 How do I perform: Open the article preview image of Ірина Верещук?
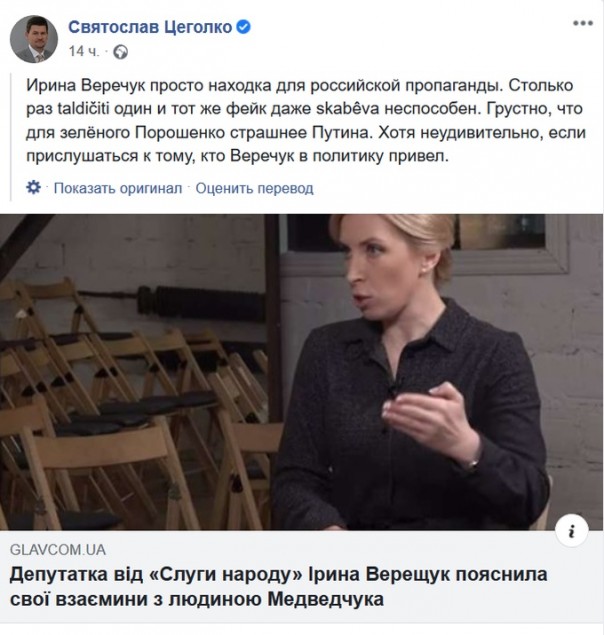301,372
